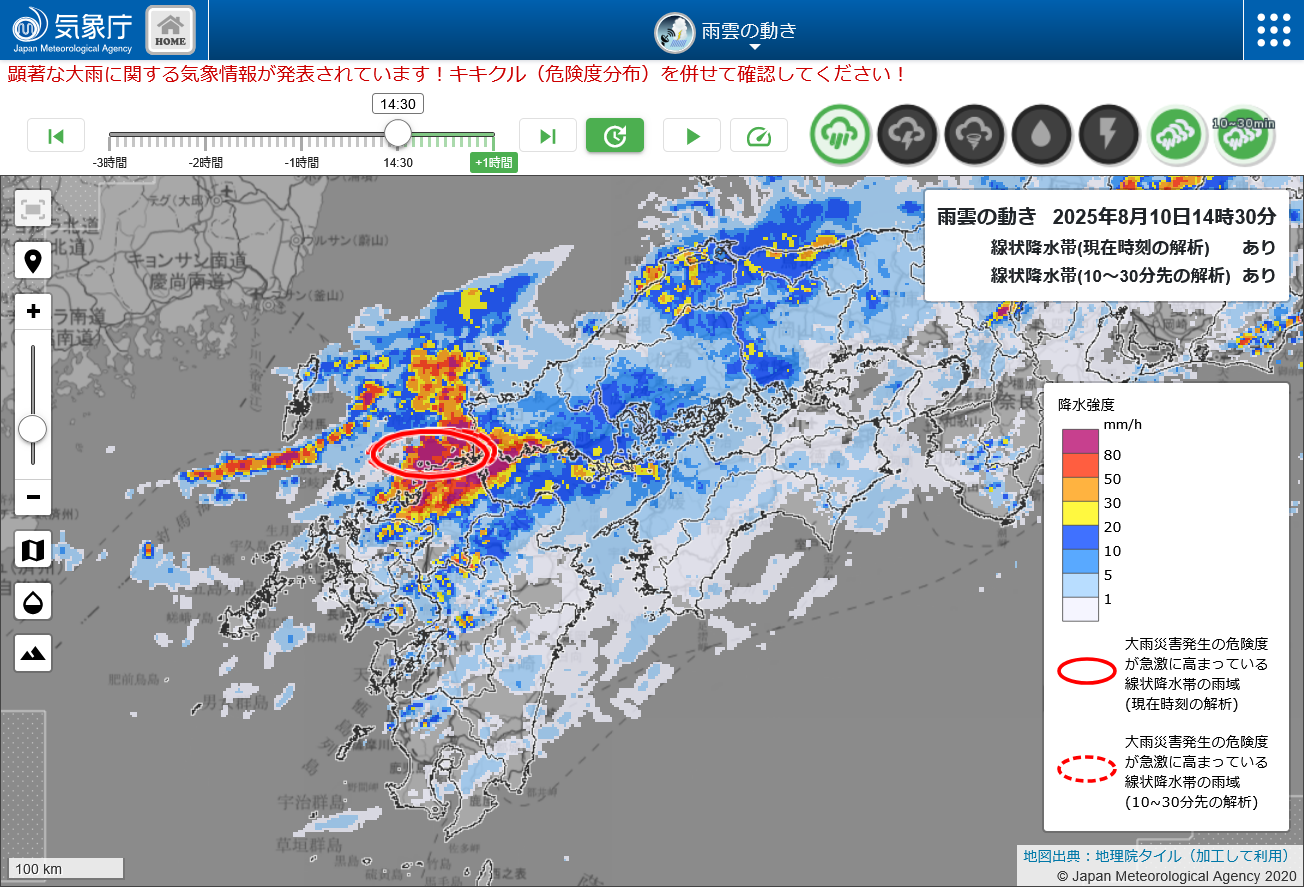This screenshot has height=888, width=1304.
Task: Zoom out with the minus button
Action: pos(33,497)
